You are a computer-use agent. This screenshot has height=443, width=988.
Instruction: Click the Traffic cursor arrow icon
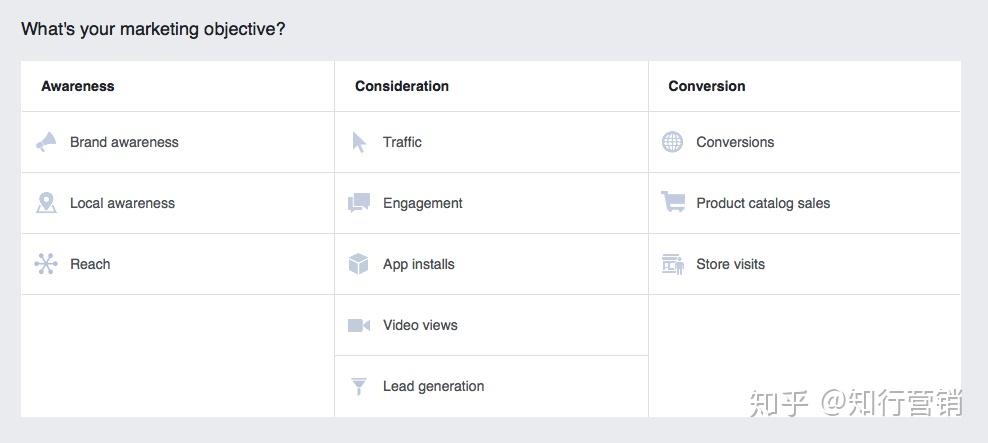[359, 142]
